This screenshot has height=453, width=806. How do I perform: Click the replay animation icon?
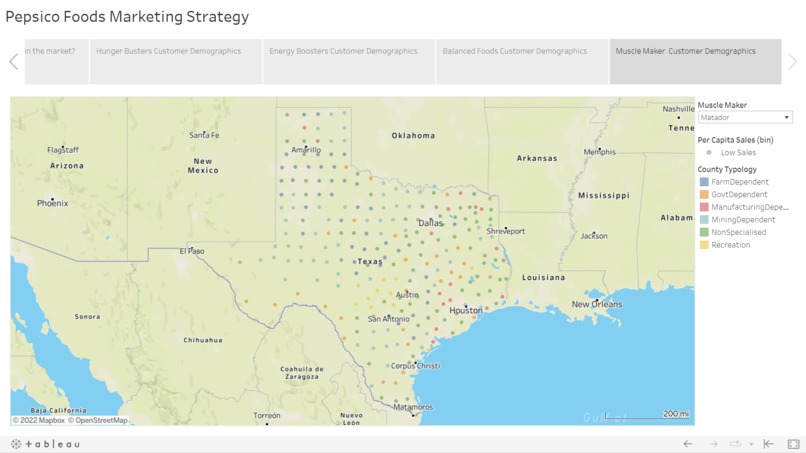pyautogui.click(x=736, y=444)
